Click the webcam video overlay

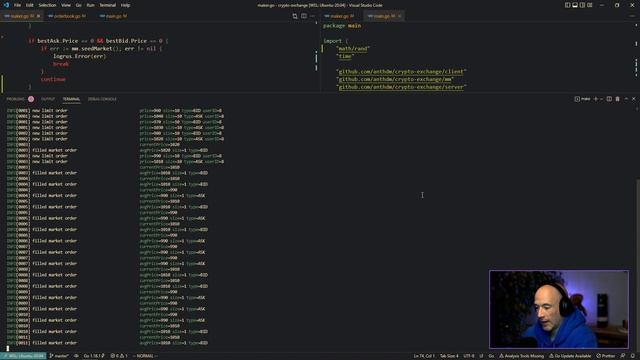click(559, 309)
